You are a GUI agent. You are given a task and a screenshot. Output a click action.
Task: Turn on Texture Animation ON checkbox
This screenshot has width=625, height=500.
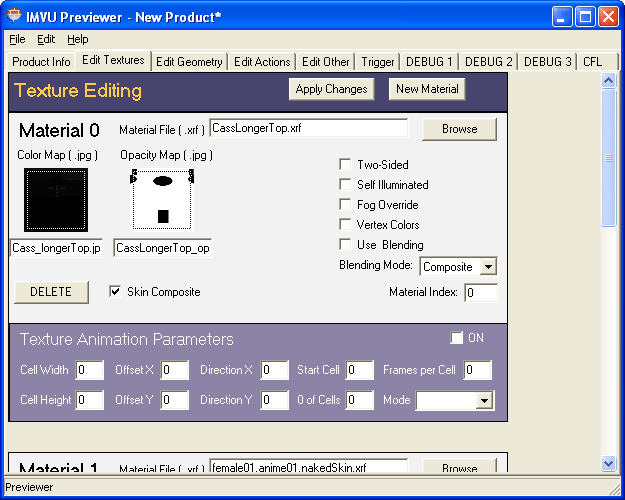[x=457, y=338]
